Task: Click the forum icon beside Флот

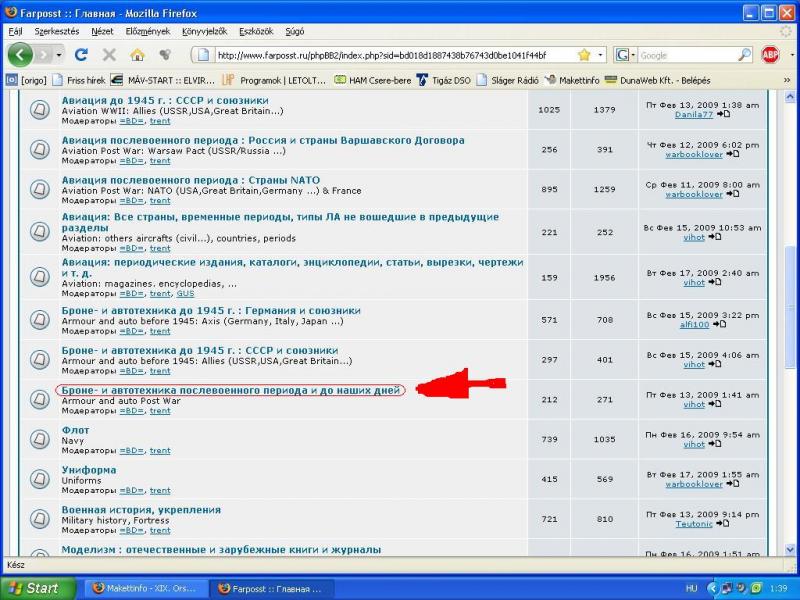Action: [x=39, y=439]
